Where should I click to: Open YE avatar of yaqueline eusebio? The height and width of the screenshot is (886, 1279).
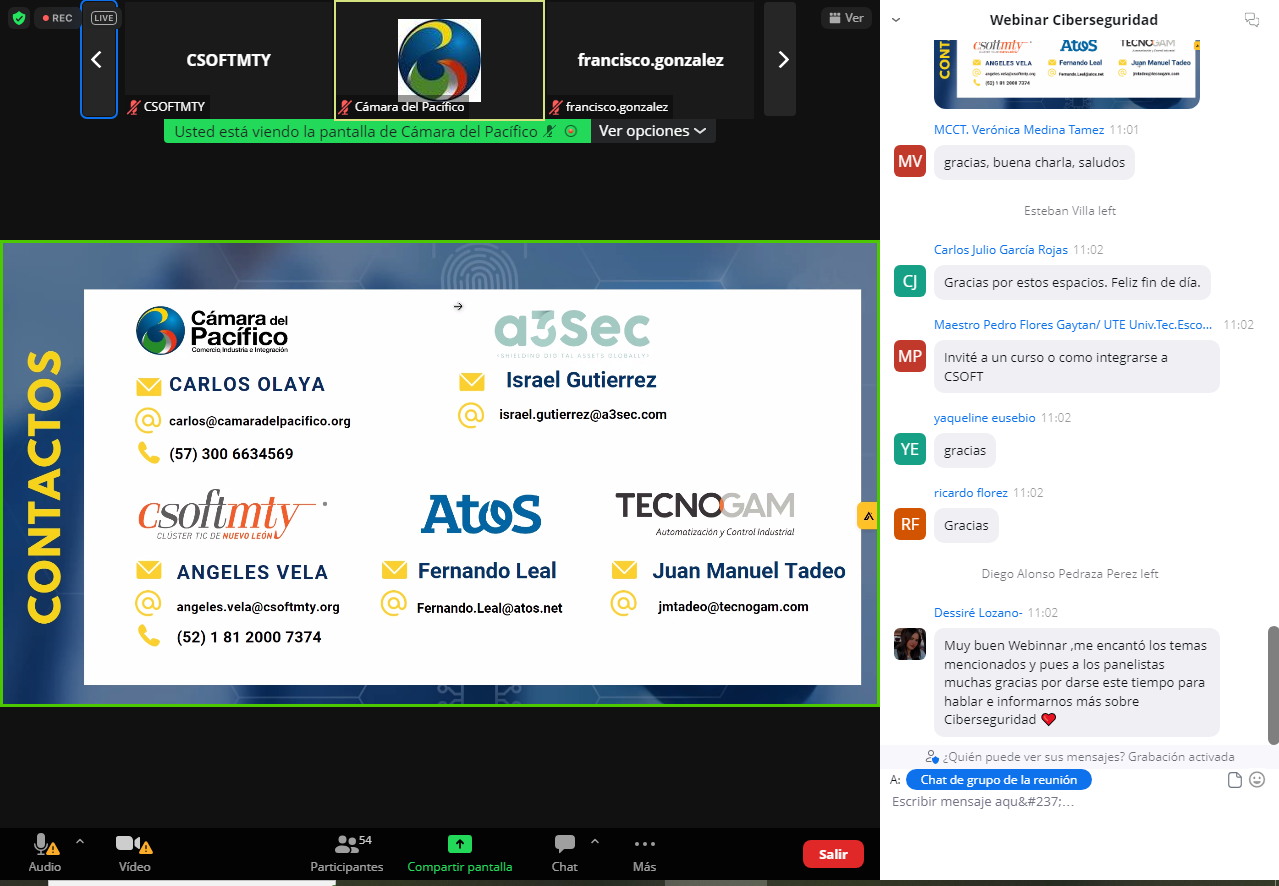[x=910, y=450]
